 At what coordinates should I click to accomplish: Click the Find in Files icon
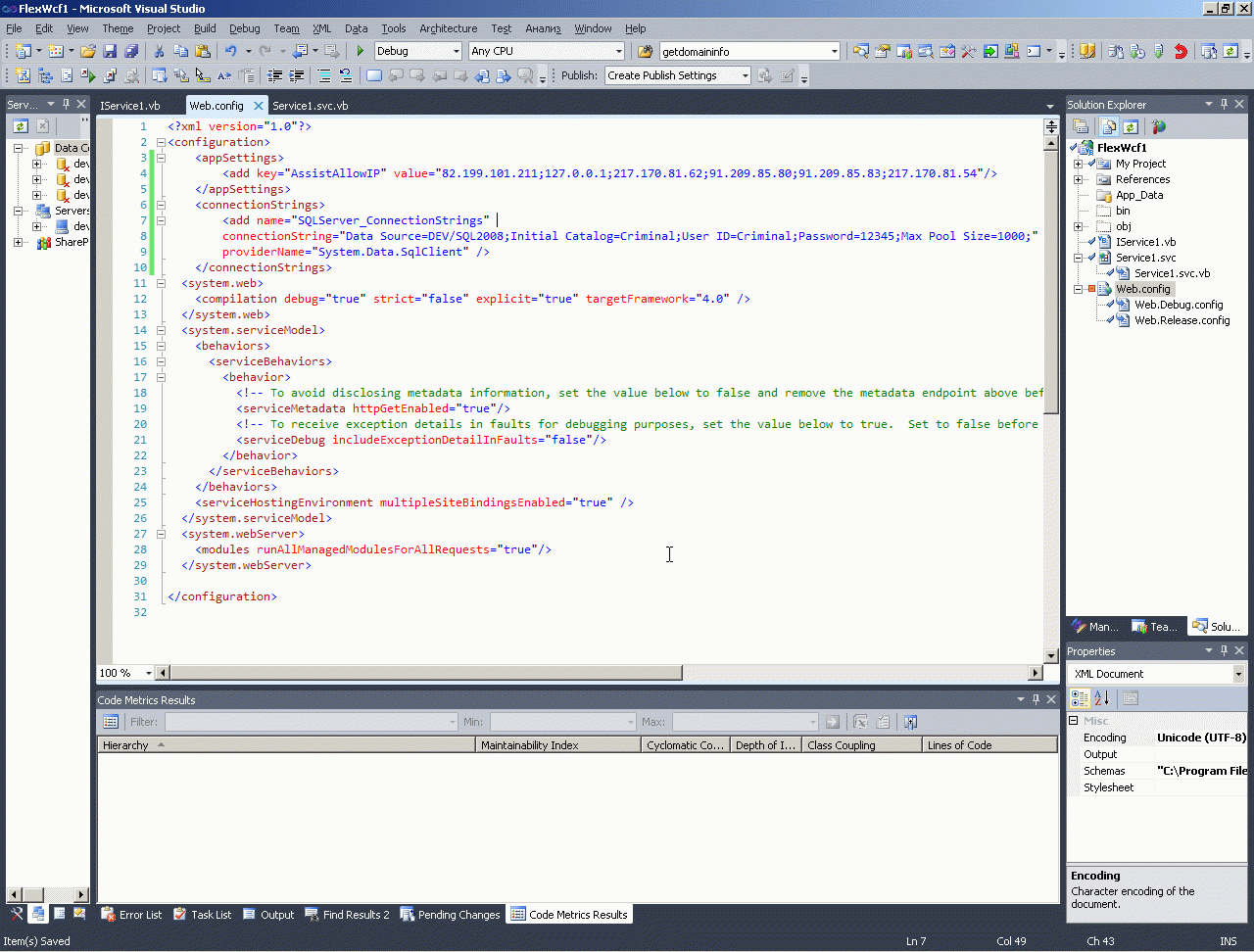pos(645,51)
